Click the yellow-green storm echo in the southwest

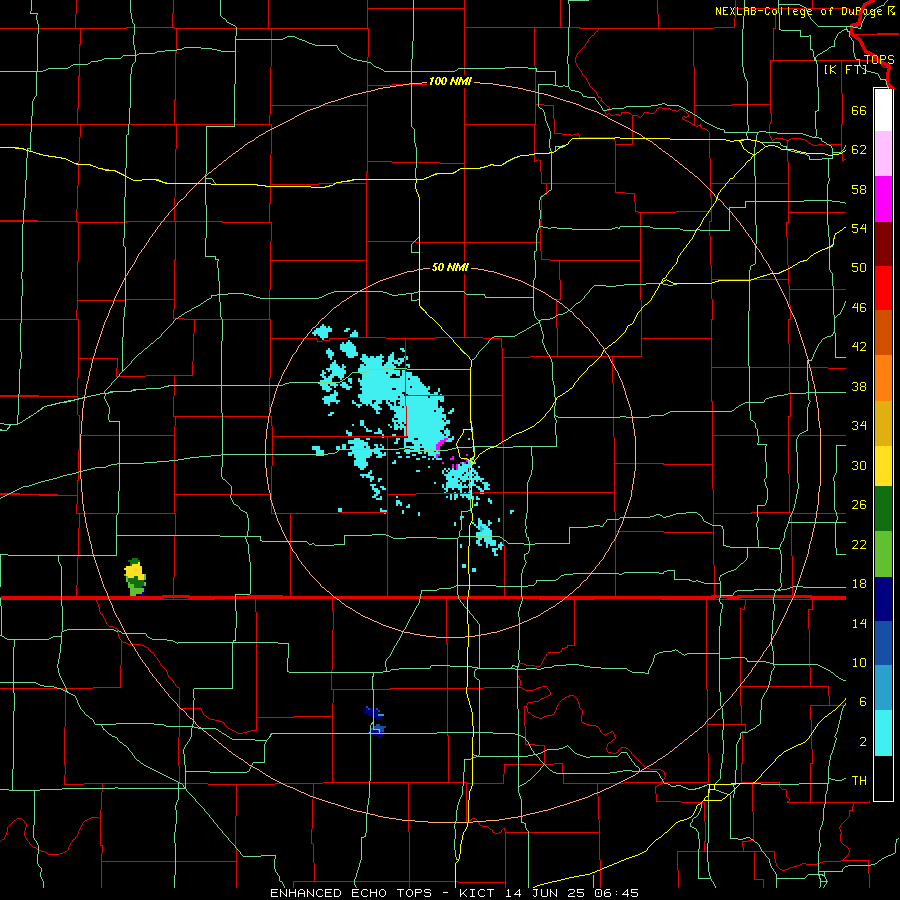tap(135, 577)
